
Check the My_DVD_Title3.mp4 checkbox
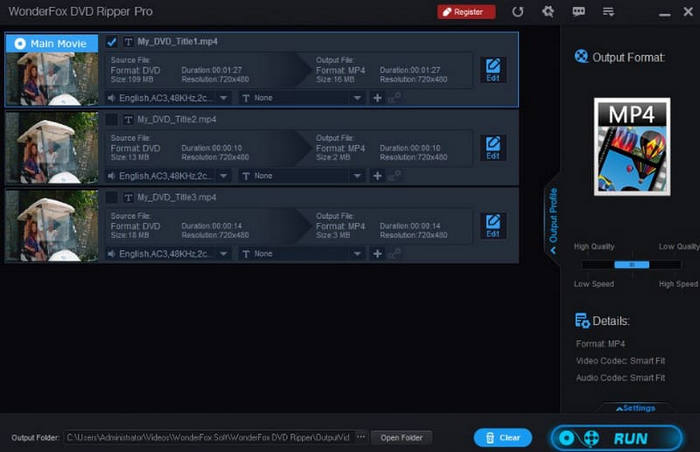(111, 197)
